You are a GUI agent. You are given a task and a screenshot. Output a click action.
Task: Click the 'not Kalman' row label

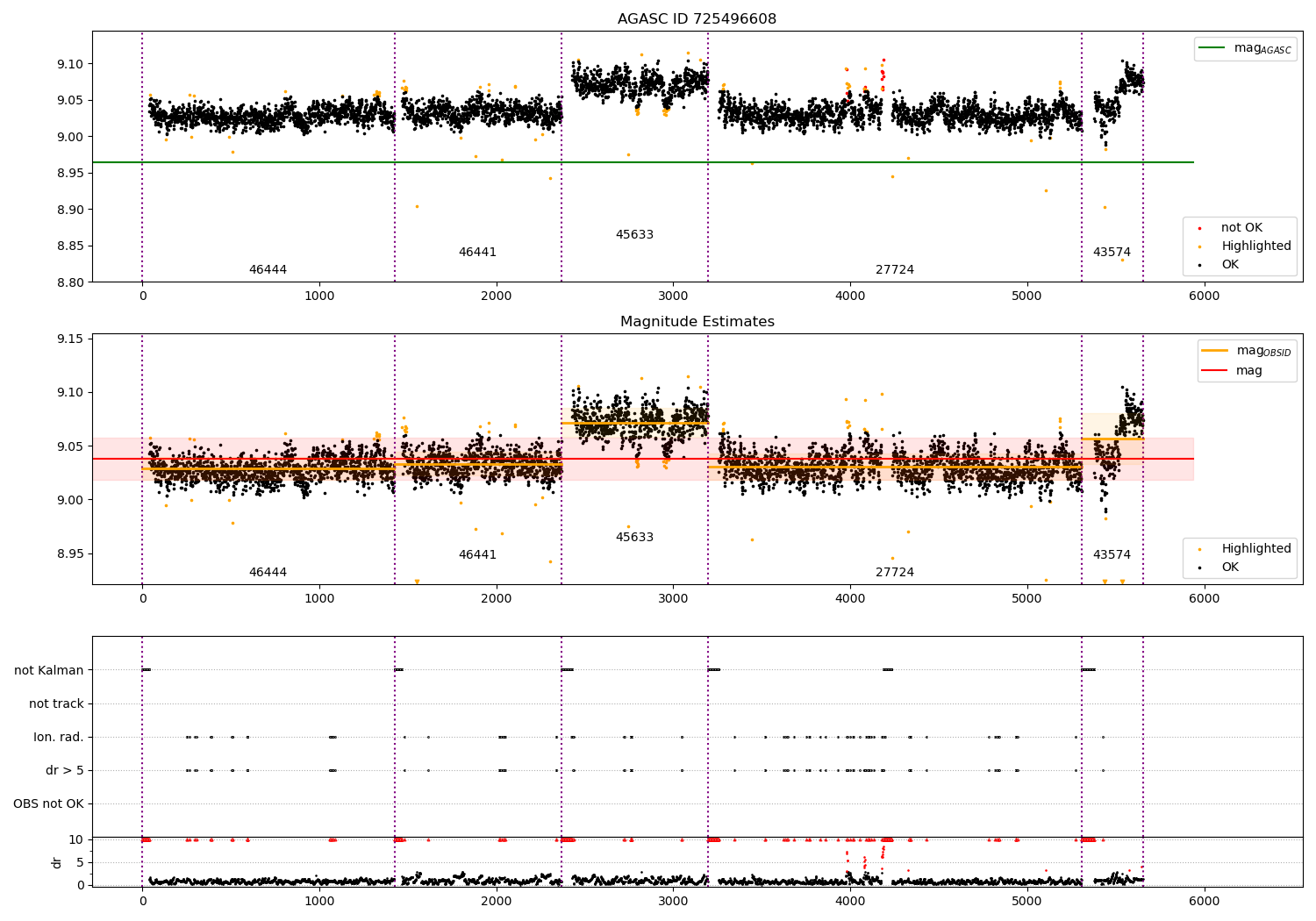[49, 671]
